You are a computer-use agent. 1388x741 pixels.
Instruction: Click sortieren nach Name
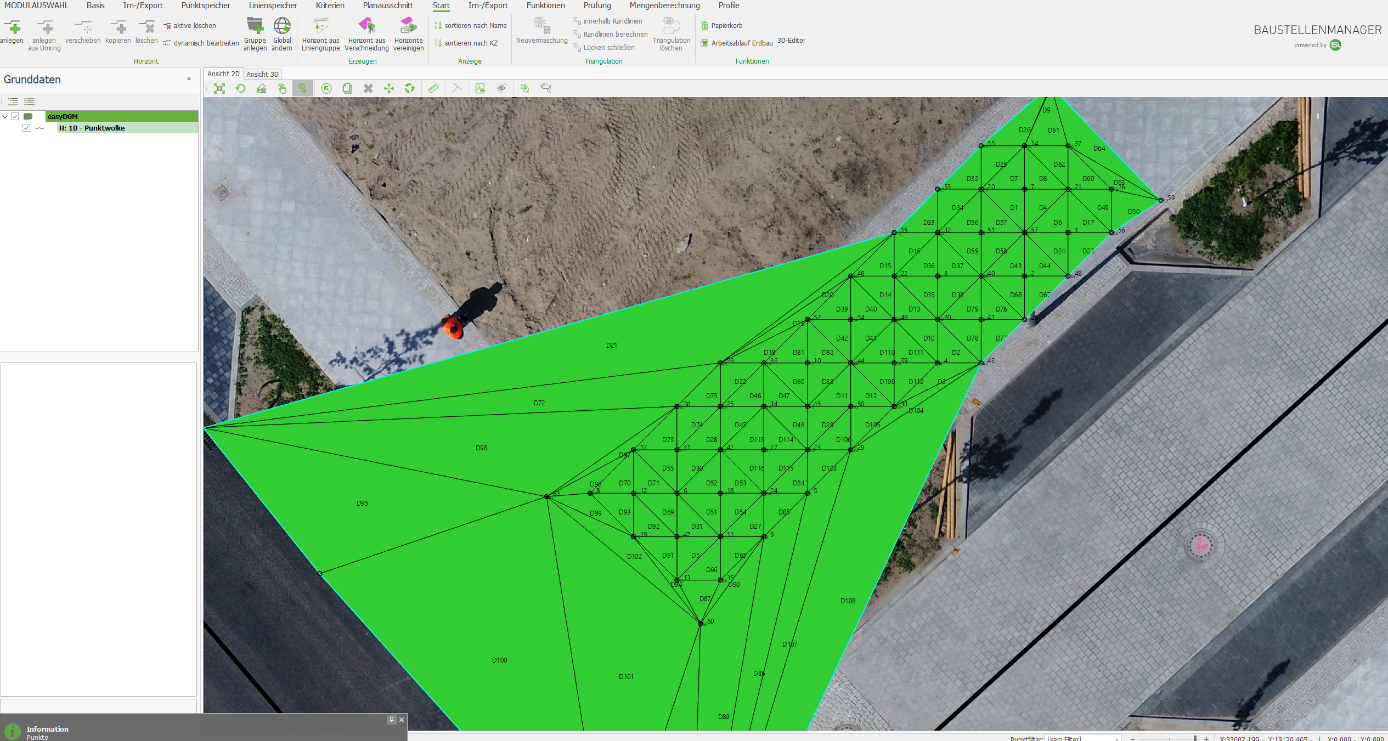click(470, 25)
